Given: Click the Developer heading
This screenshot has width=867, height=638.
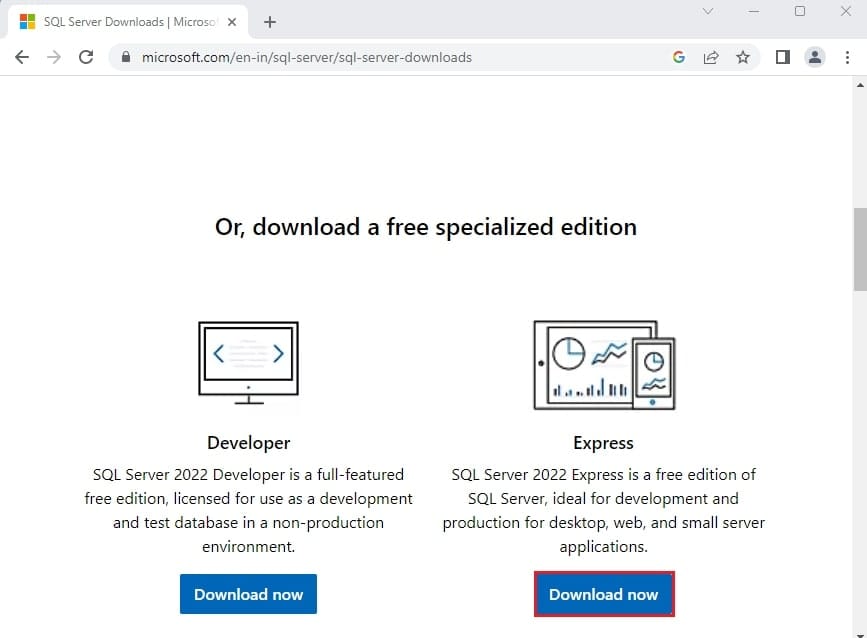Looking at the screenshot, I should [x=248, y=443].
